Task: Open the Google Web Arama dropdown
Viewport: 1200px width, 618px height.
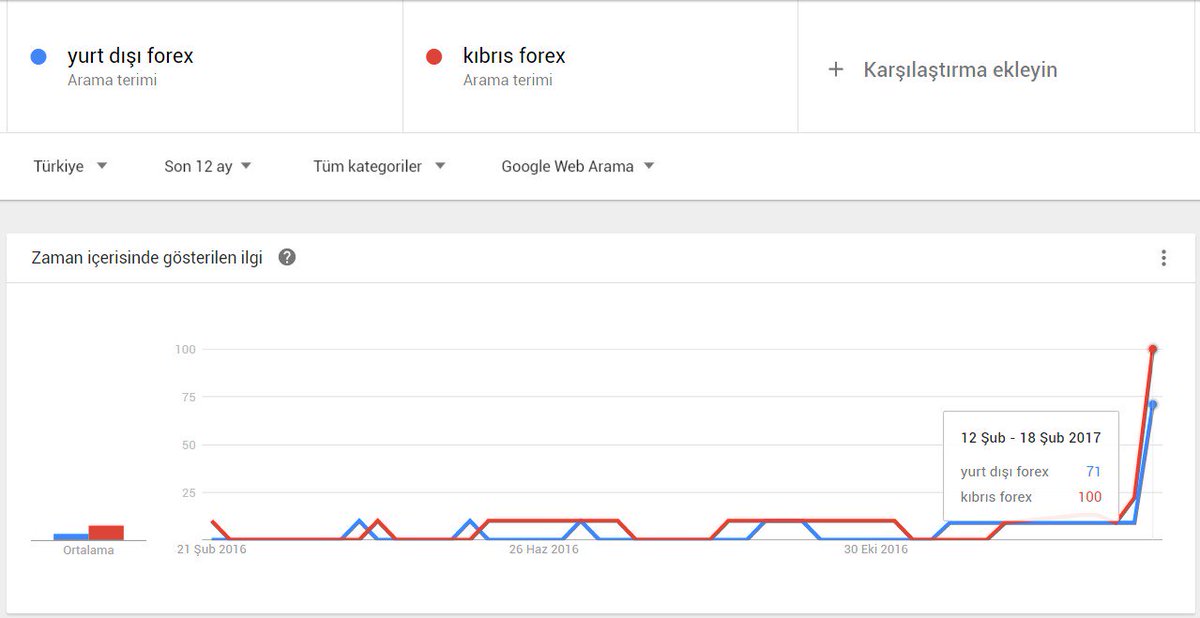Action: tap(578, 166)
